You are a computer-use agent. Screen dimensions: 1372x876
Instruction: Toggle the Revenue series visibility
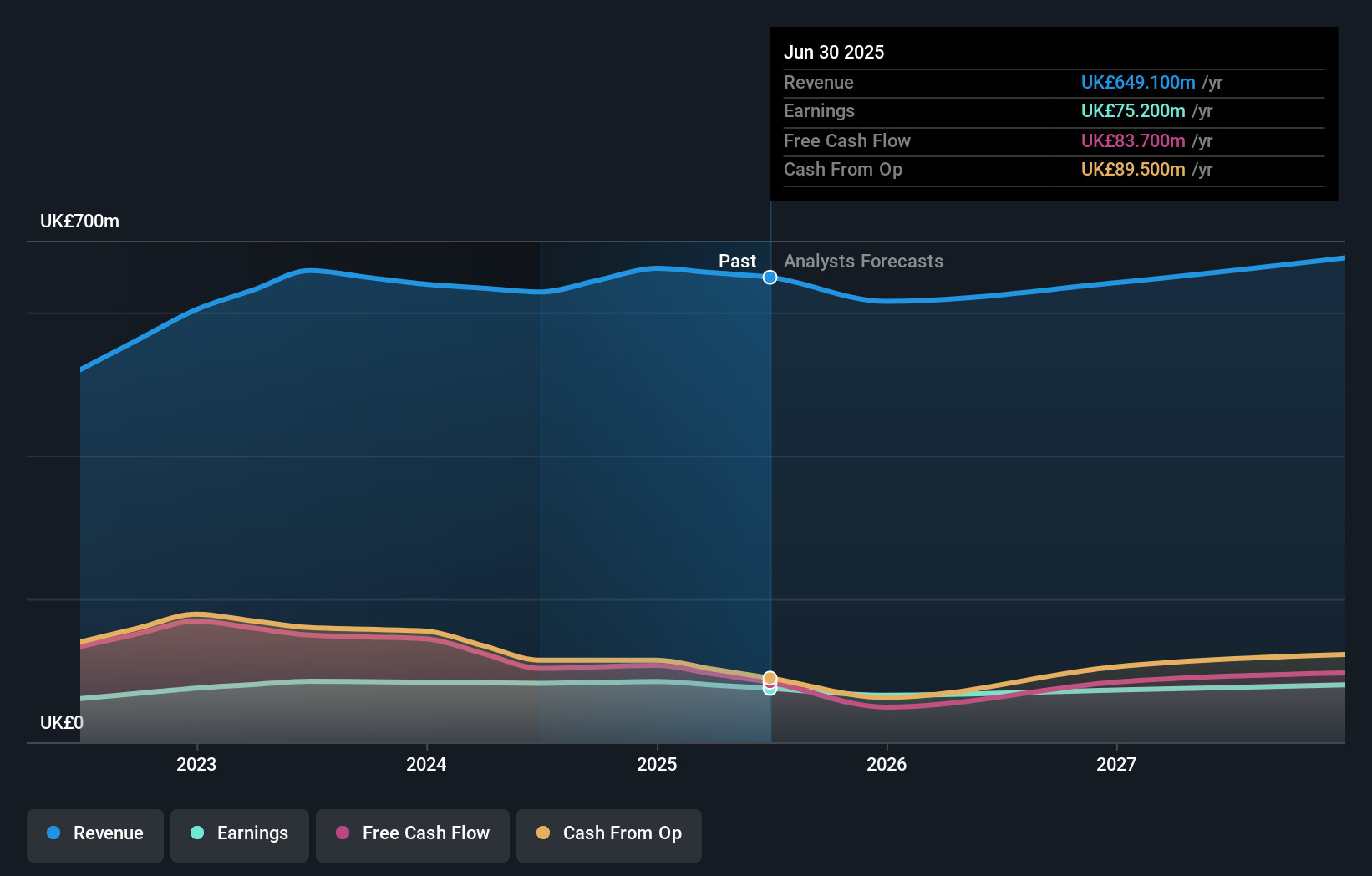[x=94, y=833]
